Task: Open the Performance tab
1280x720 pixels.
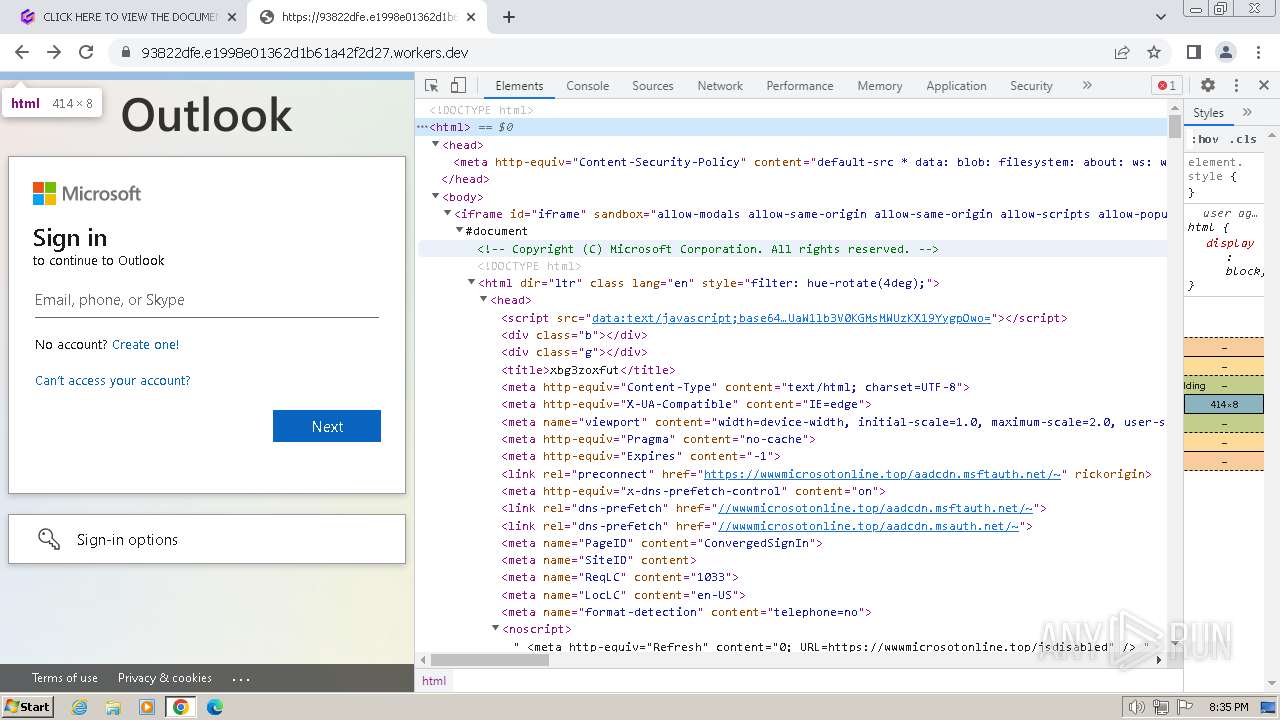Action: (x=800, y=86)
